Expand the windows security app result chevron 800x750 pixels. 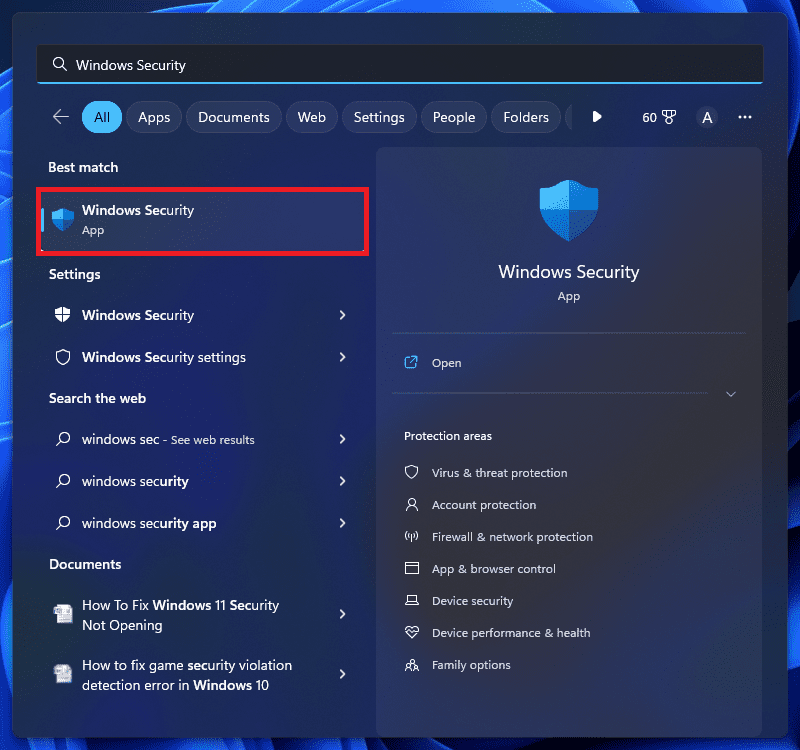point(342,522)
